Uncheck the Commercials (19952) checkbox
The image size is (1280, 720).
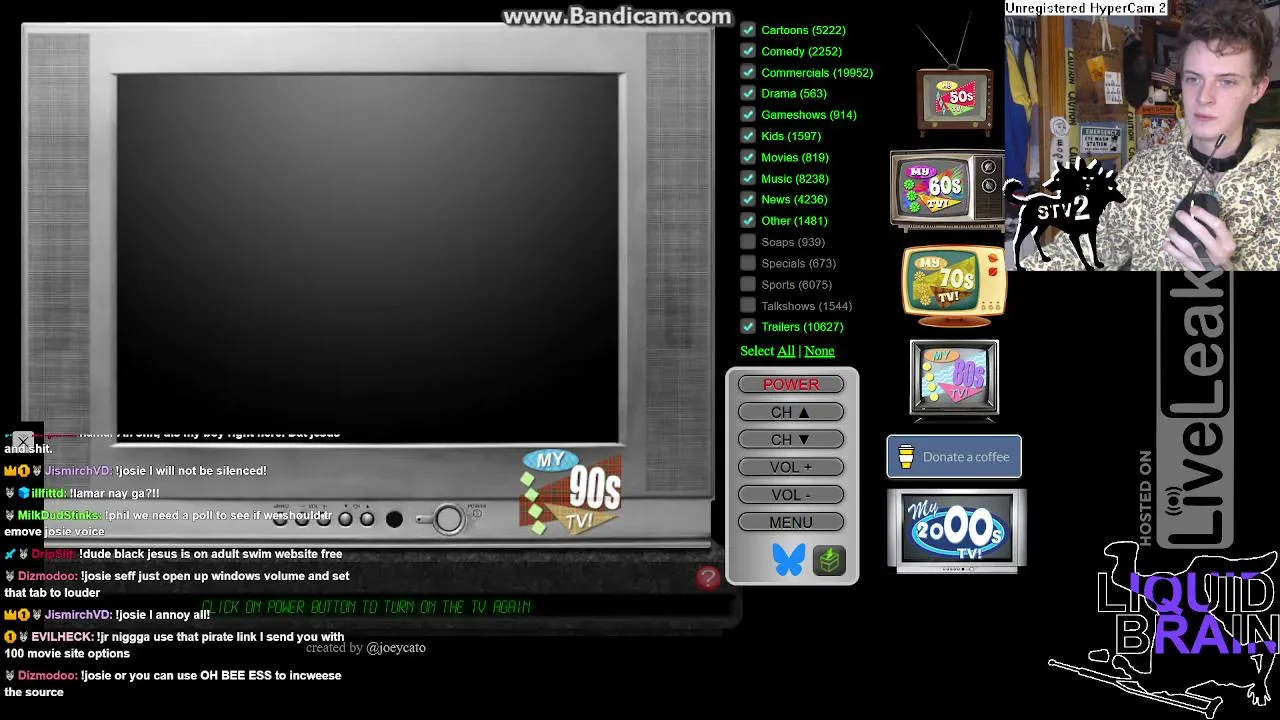[x=748, y=72]
